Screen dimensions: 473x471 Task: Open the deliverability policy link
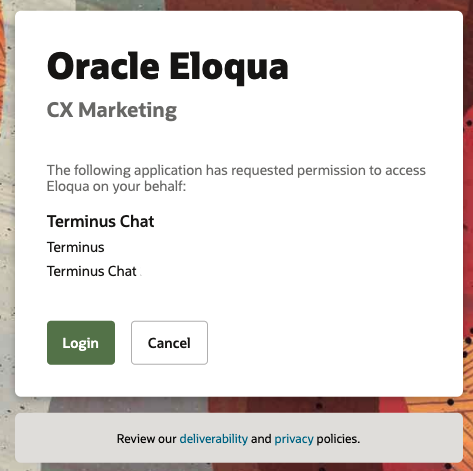tap(214, 439)
